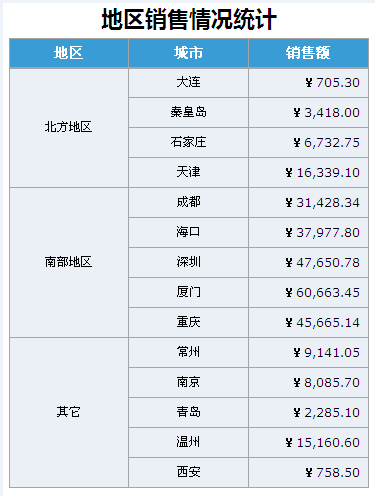Click the 西安 city cell
375x496 pixels.
(188, 472)
